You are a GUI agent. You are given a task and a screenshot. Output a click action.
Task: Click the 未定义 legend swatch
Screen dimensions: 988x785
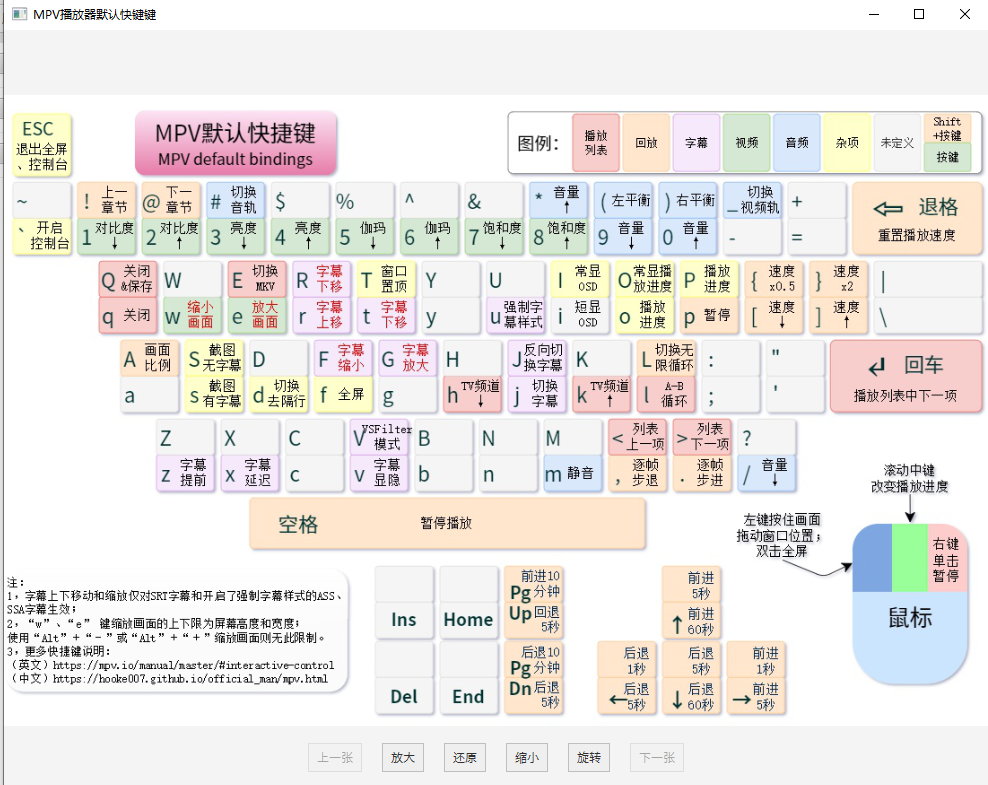[x=897, y=143]
